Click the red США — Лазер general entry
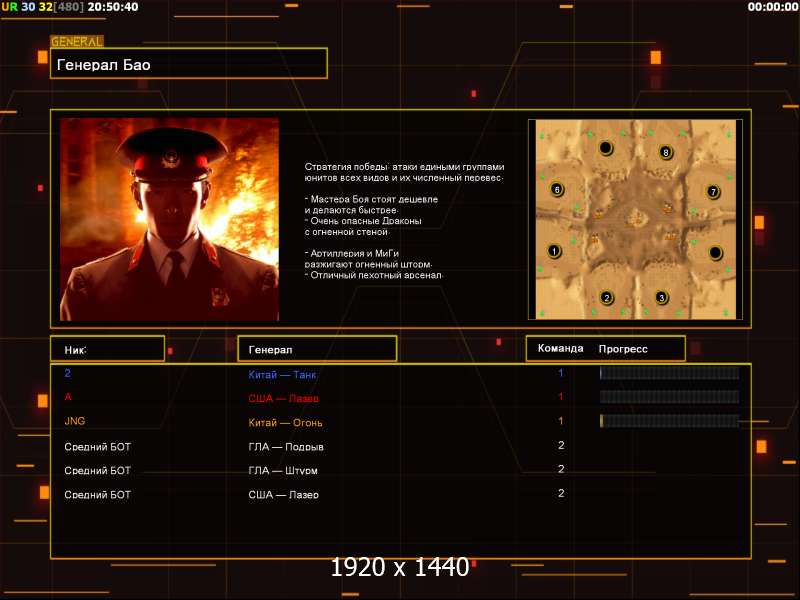Viewport: 800px width, 600px height. (x=284, y=398)
